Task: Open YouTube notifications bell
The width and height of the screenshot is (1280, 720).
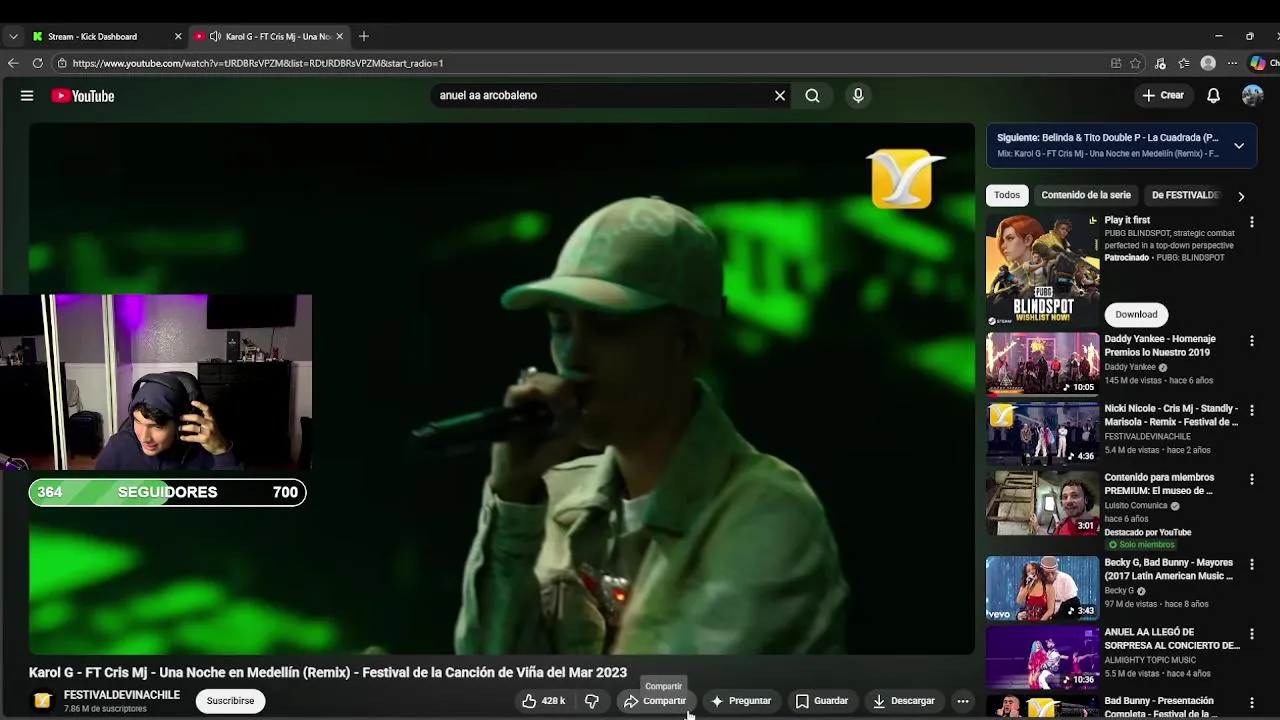Action: click(x=1213, y=96)
